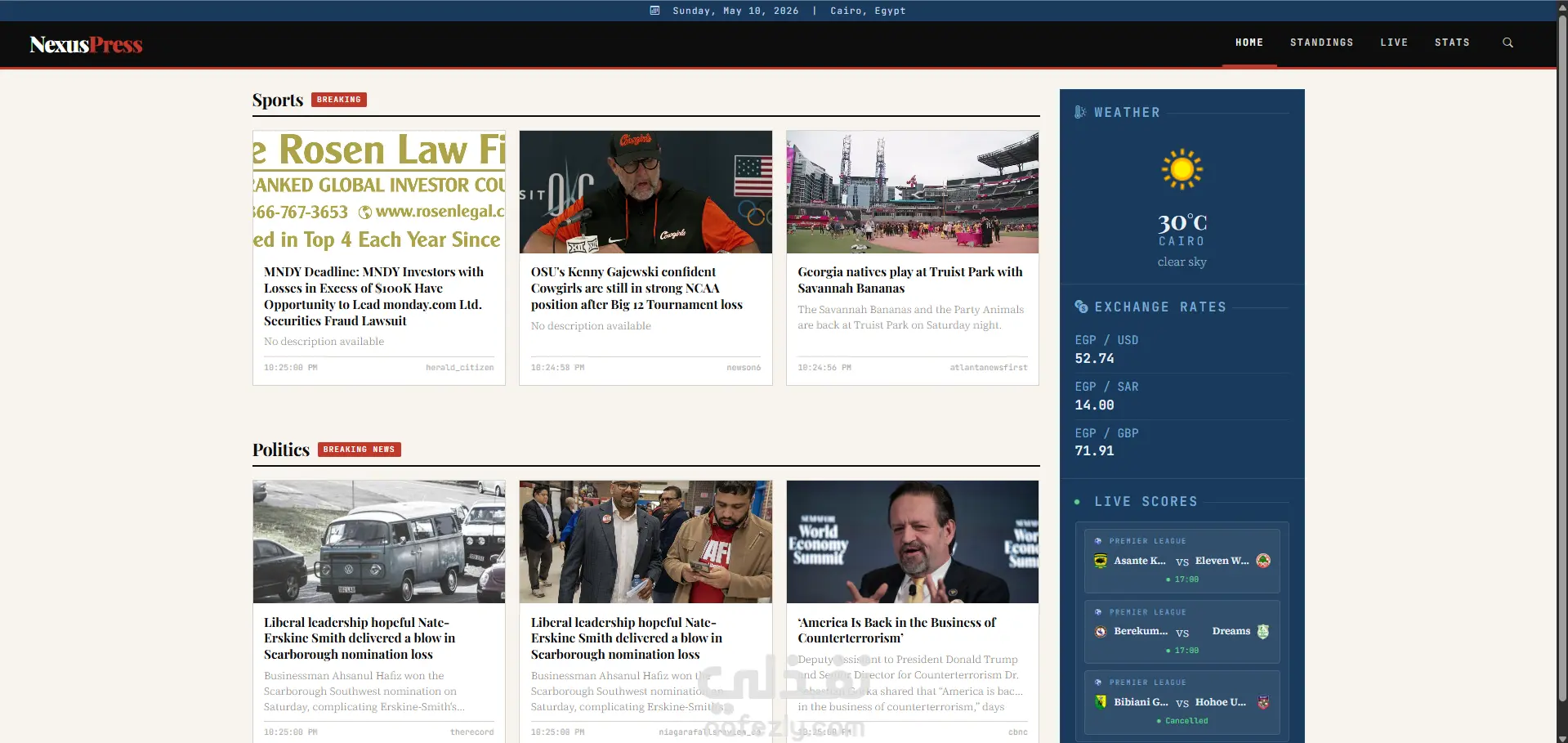Click the 'Dreams' team name
The height and width of the screenshot is (743, 1568).
(x=1231, y=631)
